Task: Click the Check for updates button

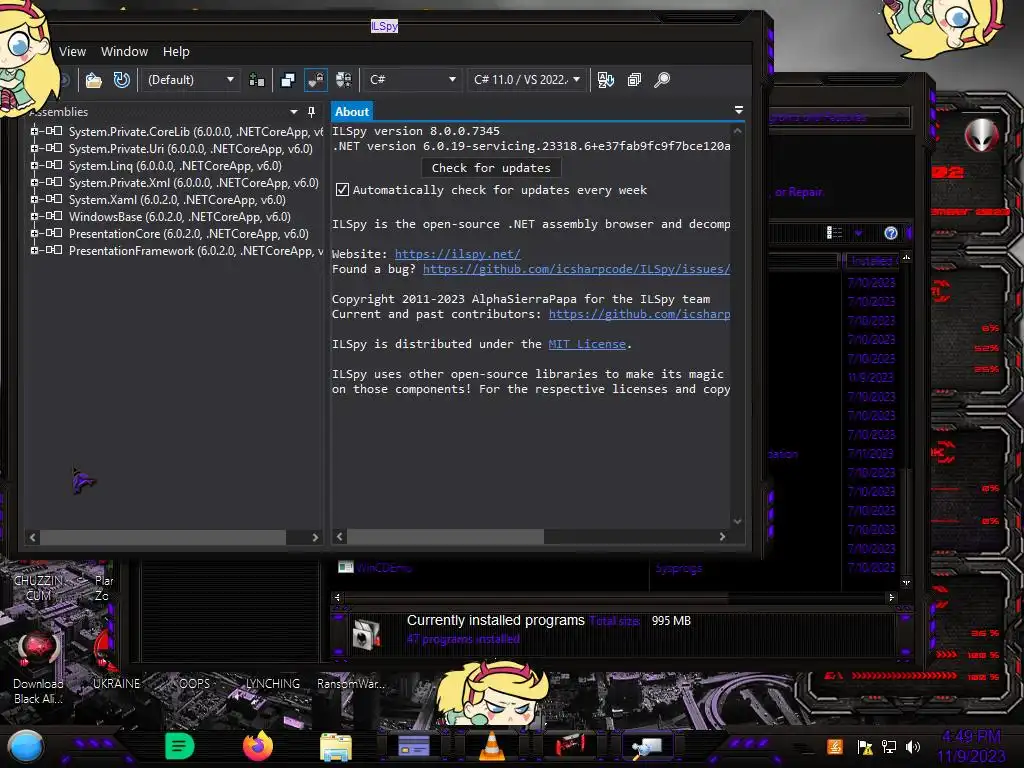Action: (491, 168)
